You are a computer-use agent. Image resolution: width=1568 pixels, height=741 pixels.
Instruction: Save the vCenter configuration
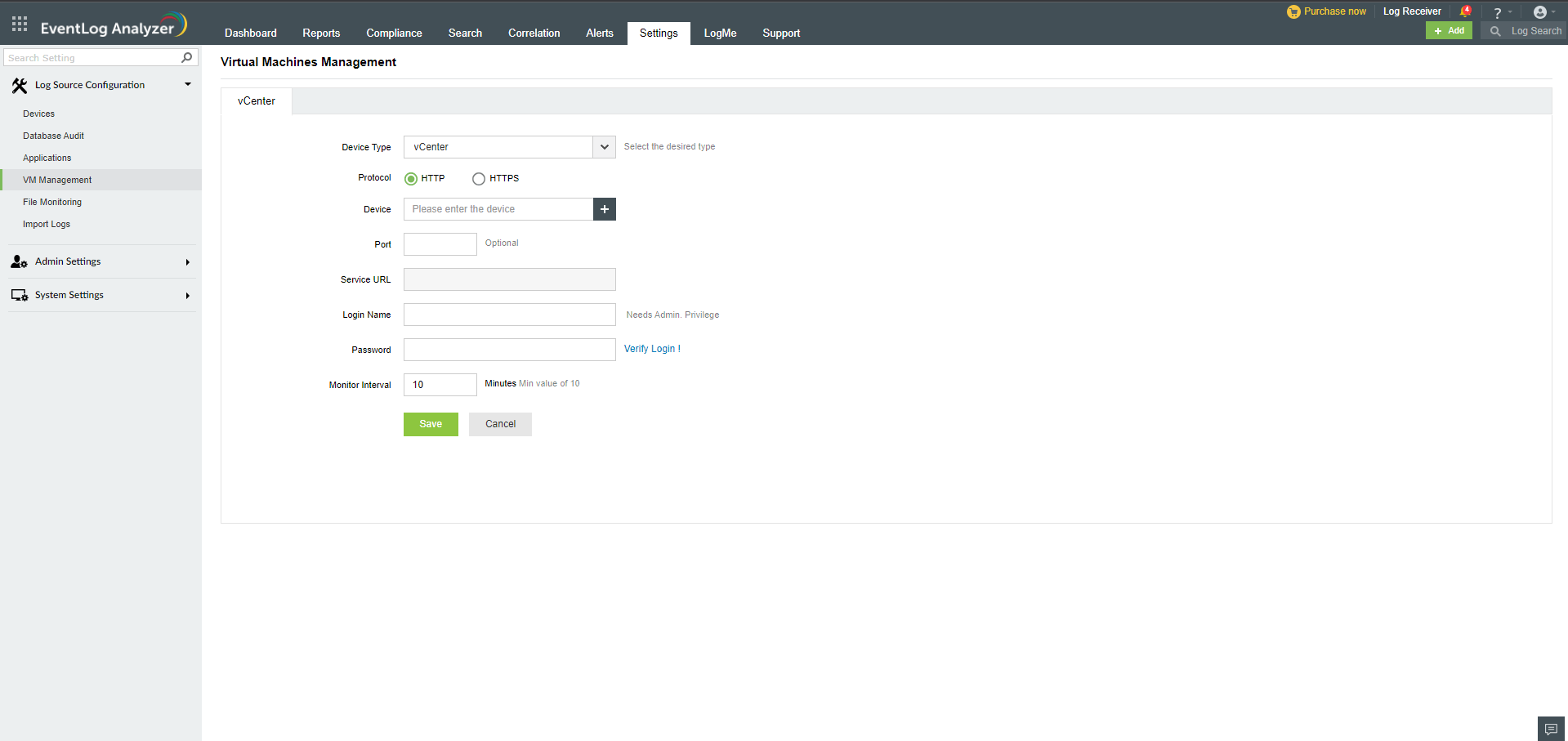(431, 424)
